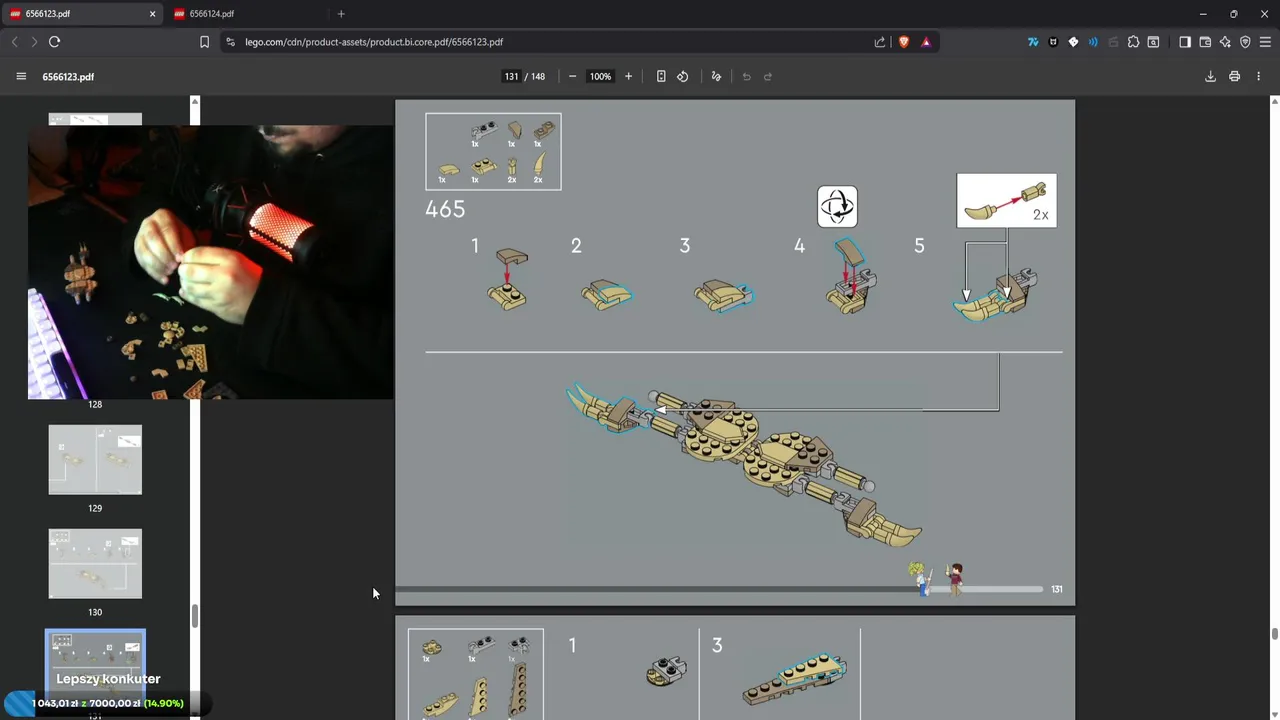Open Leo AI sparkle icon
The height and width of the screenshot is (720, 1280).
click(1225, 42)
